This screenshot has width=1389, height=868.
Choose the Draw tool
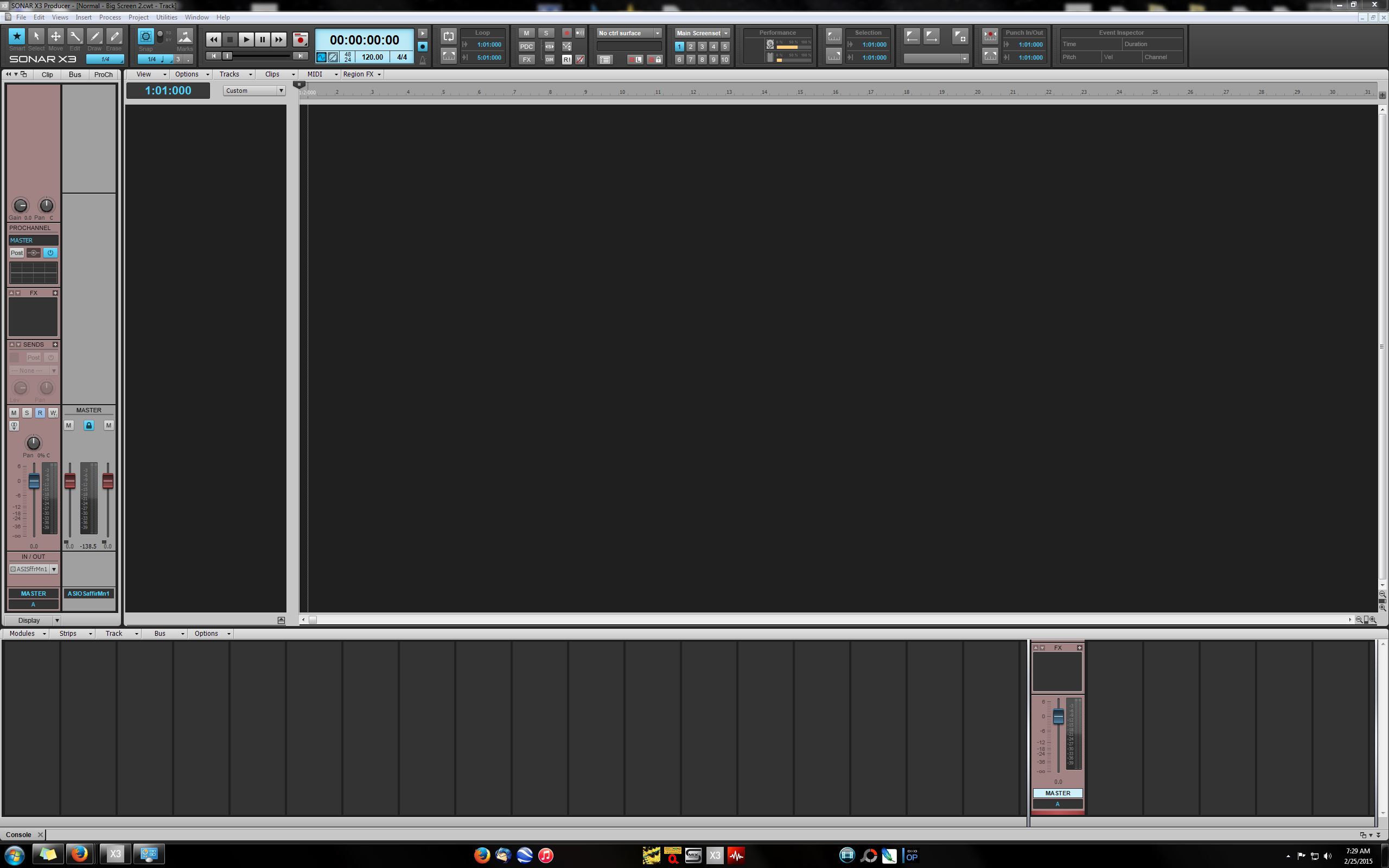click(95, 36)
